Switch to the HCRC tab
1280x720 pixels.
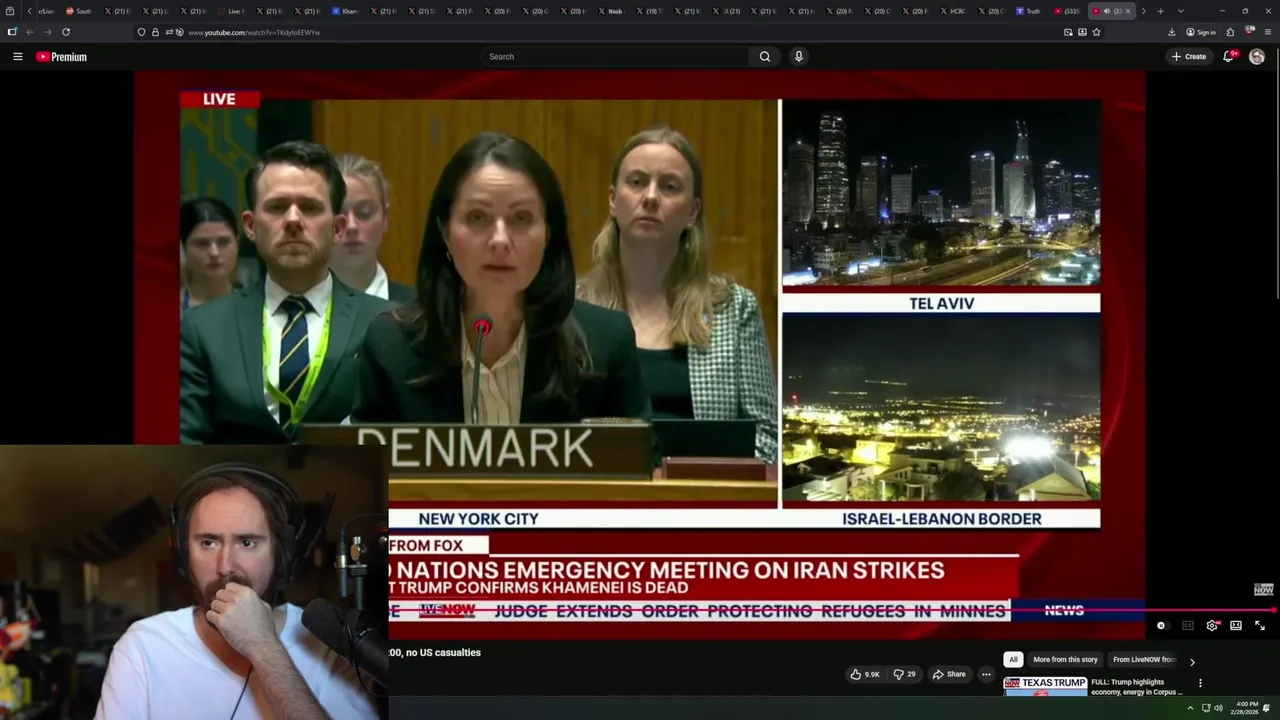point(952,11)
